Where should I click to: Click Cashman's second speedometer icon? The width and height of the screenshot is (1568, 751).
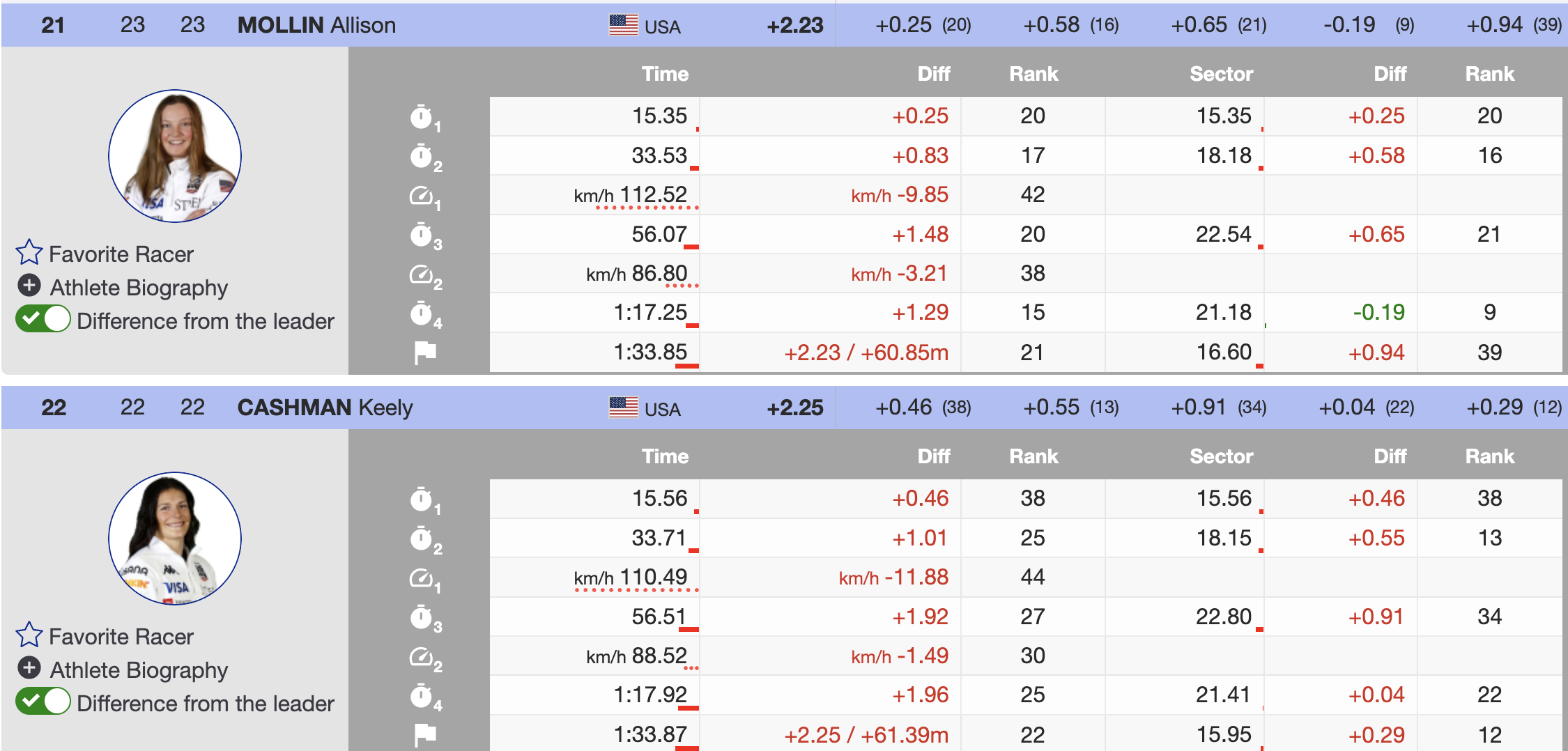[x=422, y=657]
